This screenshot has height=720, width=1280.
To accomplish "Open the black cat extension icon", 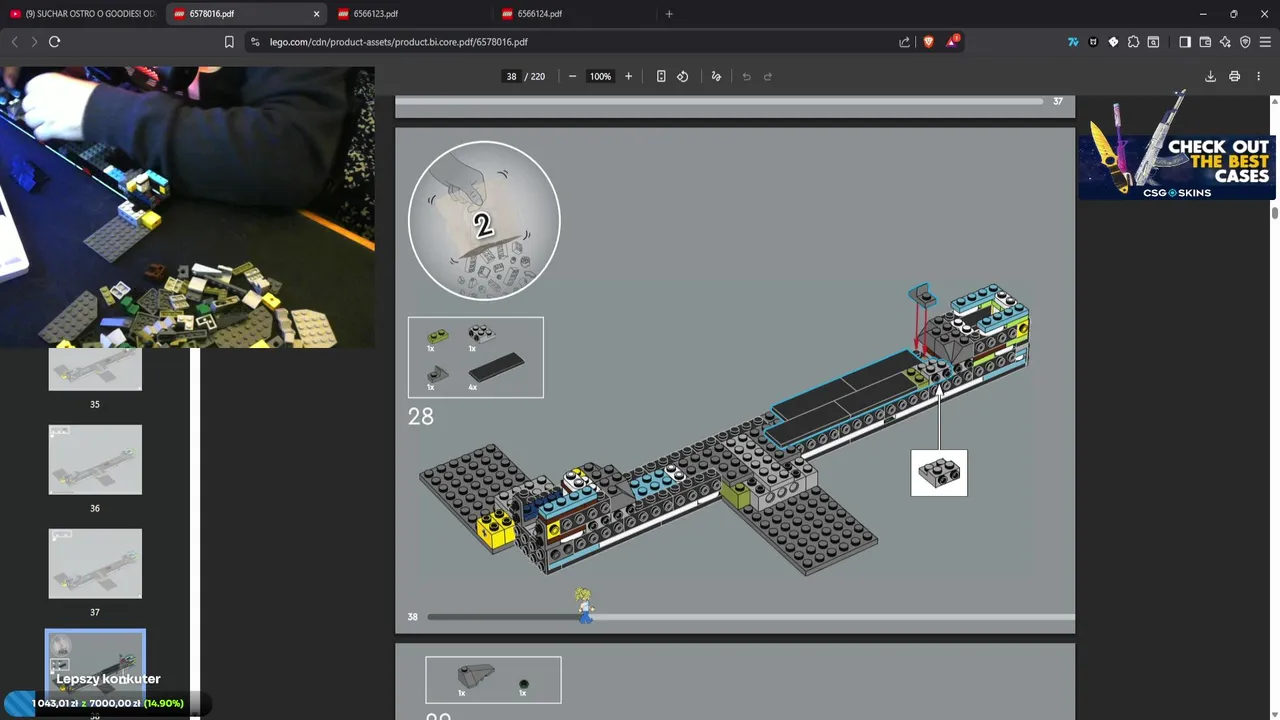I will [1093, 42].
